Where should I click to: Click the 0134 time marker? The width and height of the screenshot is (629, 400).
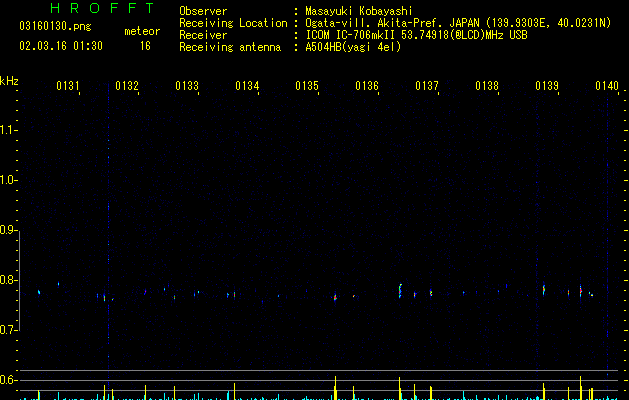click(247, 86)
